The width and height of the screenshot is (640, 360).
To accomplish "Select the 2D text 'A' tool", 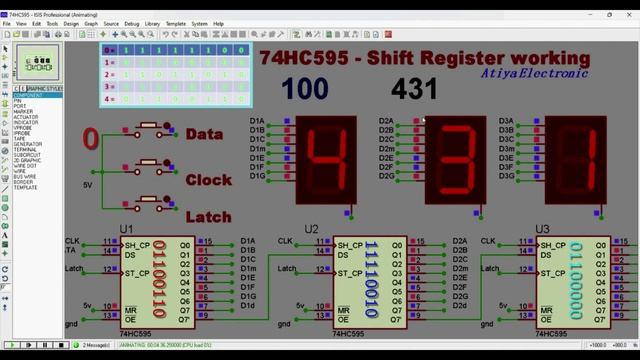I will pyautogui.click(x=5, y=235).
